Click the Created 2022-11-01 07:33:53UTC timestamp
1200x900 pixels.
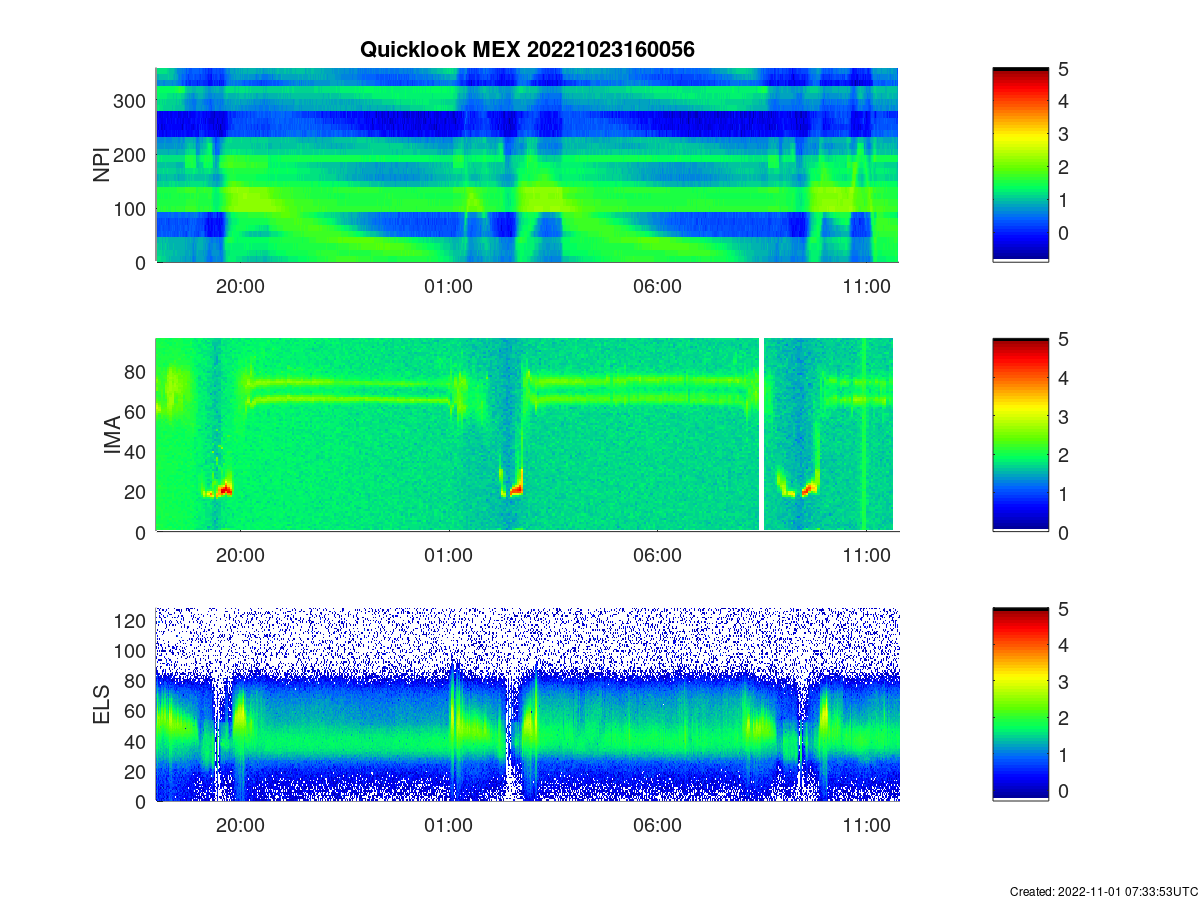[x=1103, y=891]
